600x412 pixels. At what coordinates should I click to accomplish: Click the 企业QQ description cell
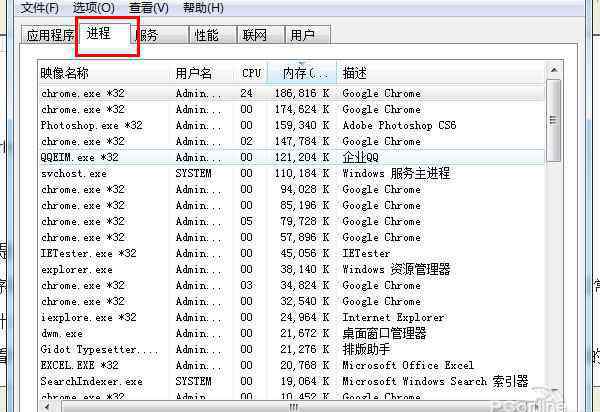[360, 157]
